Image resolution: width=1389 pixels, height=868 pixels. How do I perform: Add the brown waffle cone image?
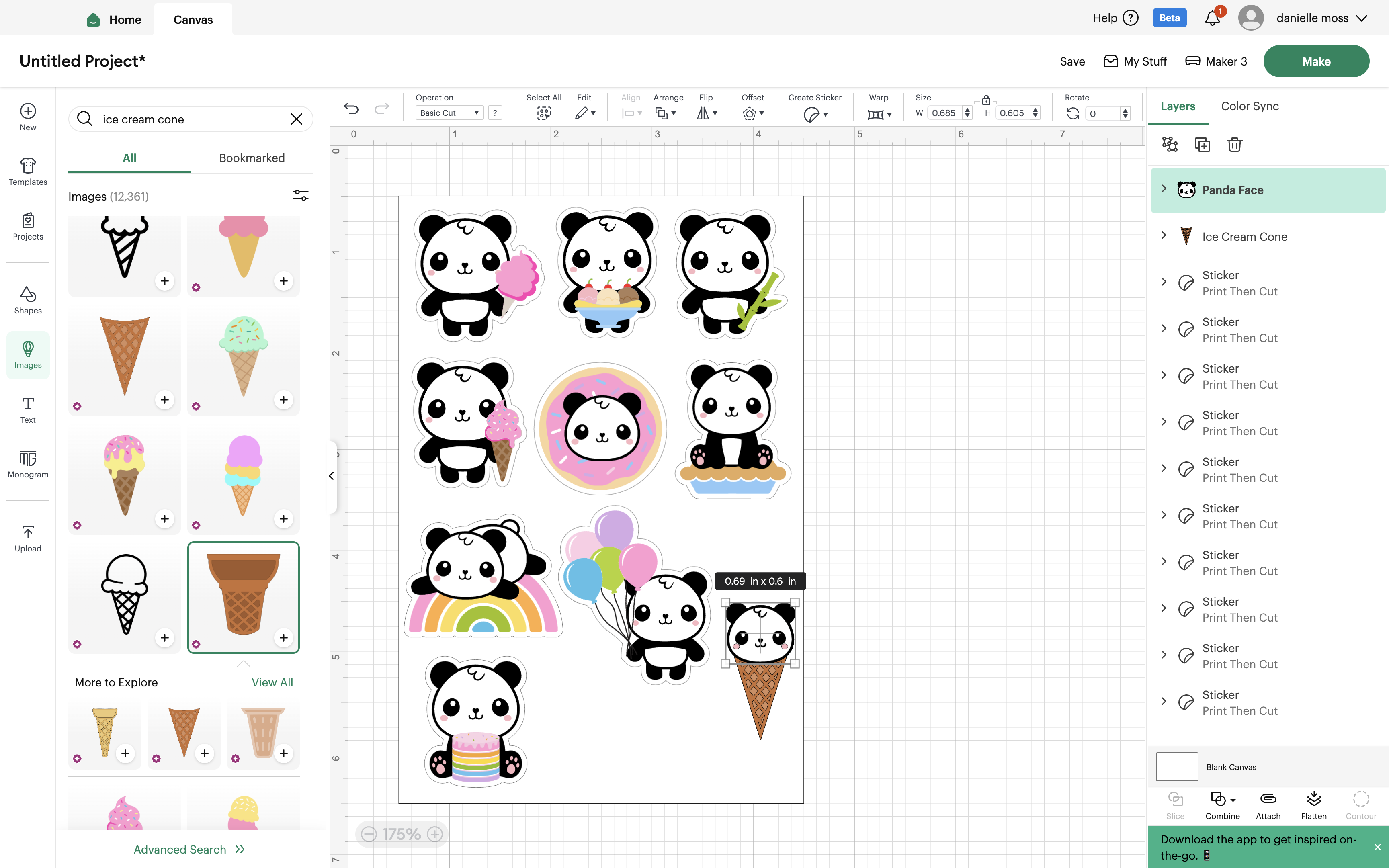[165, 399]
